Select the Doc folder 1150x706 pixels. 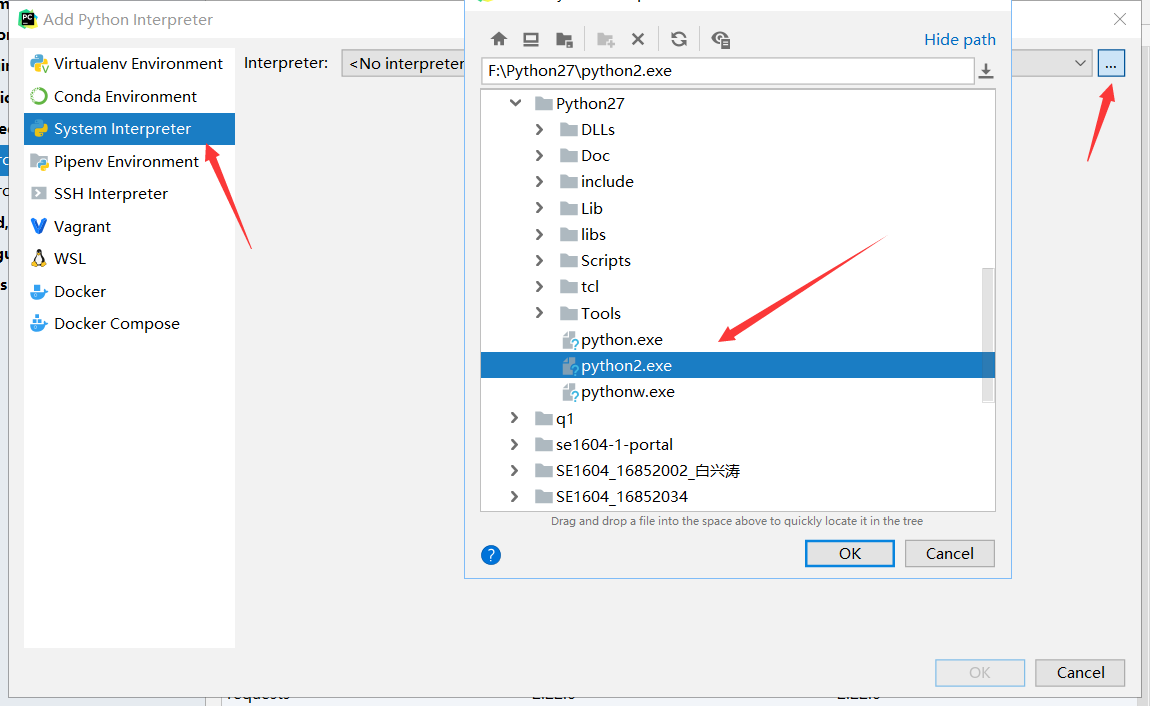coord(585,155)
